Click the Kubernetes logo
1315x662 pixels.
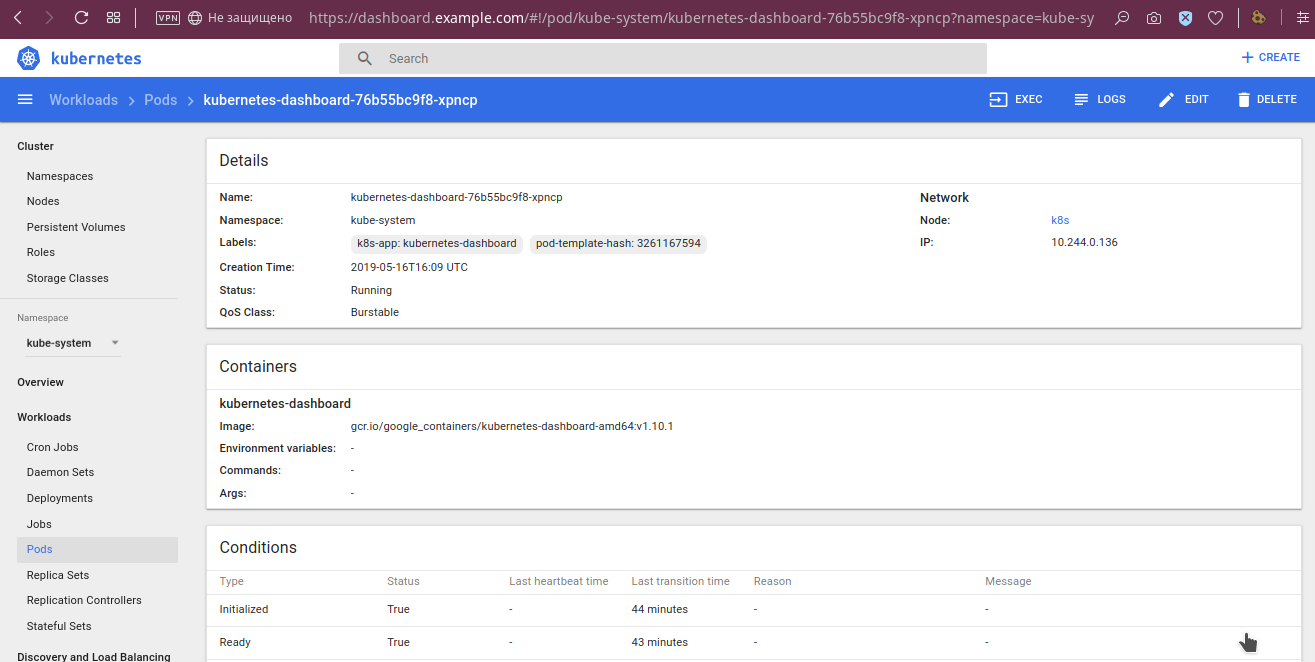pos(28,58)
